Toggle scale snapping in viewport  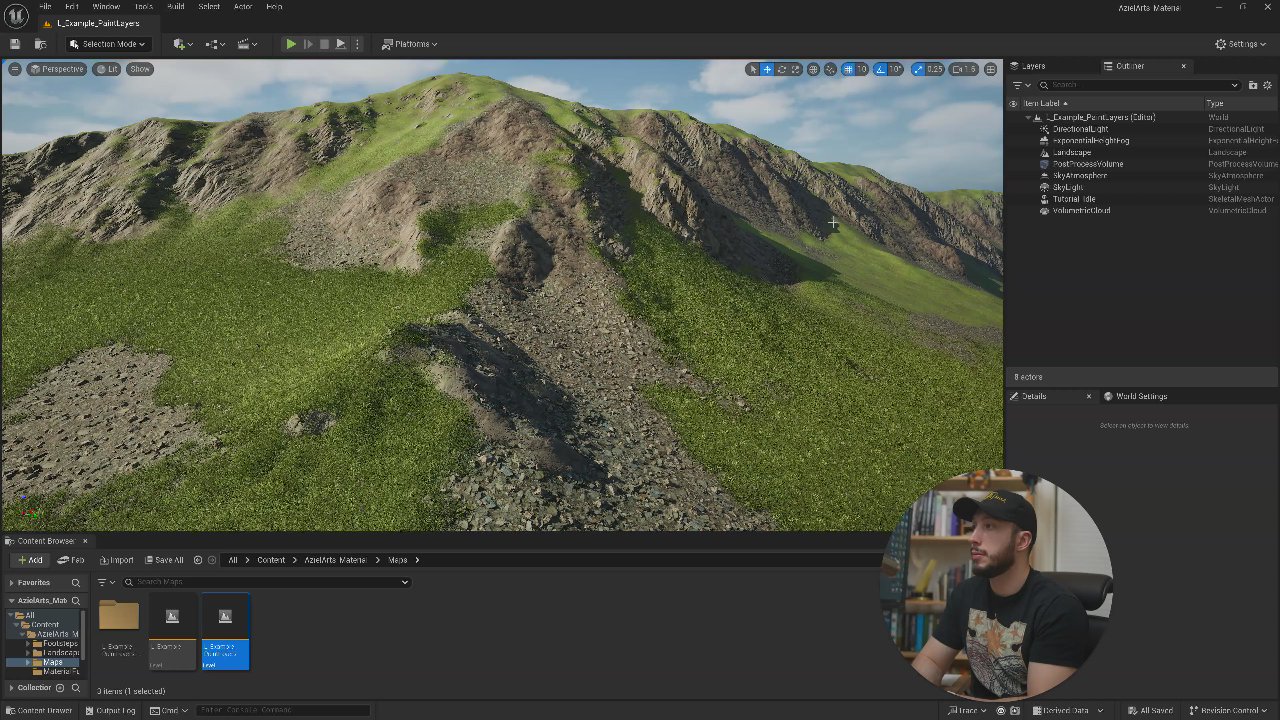919,69
